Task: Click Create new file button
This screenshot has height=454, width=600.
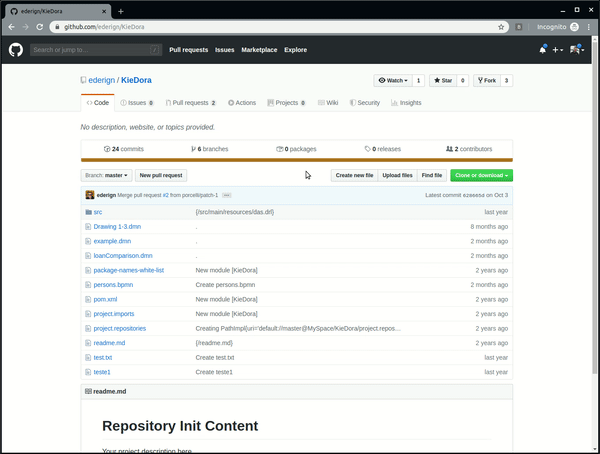Action: (354, 175)
